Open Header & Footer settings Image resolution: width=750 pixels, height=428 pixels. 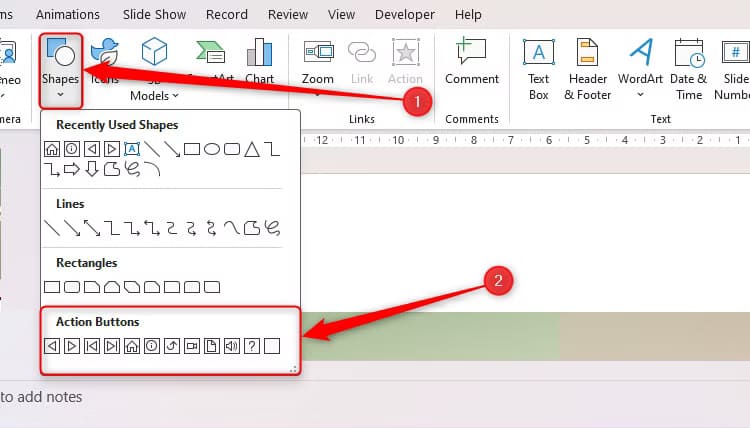587,69
